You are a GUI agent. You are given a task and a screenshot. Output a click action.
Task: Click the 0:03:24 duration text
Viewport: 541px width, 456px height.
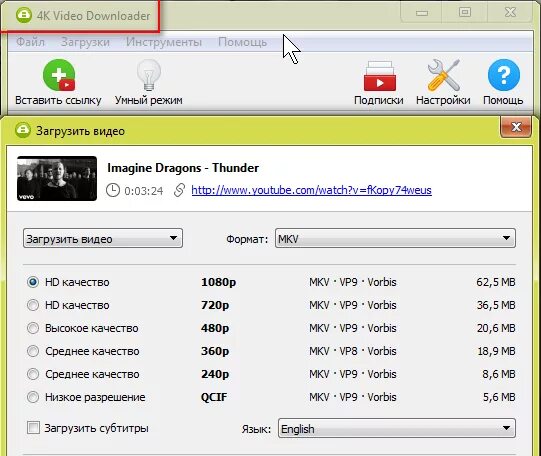[144, 191]
